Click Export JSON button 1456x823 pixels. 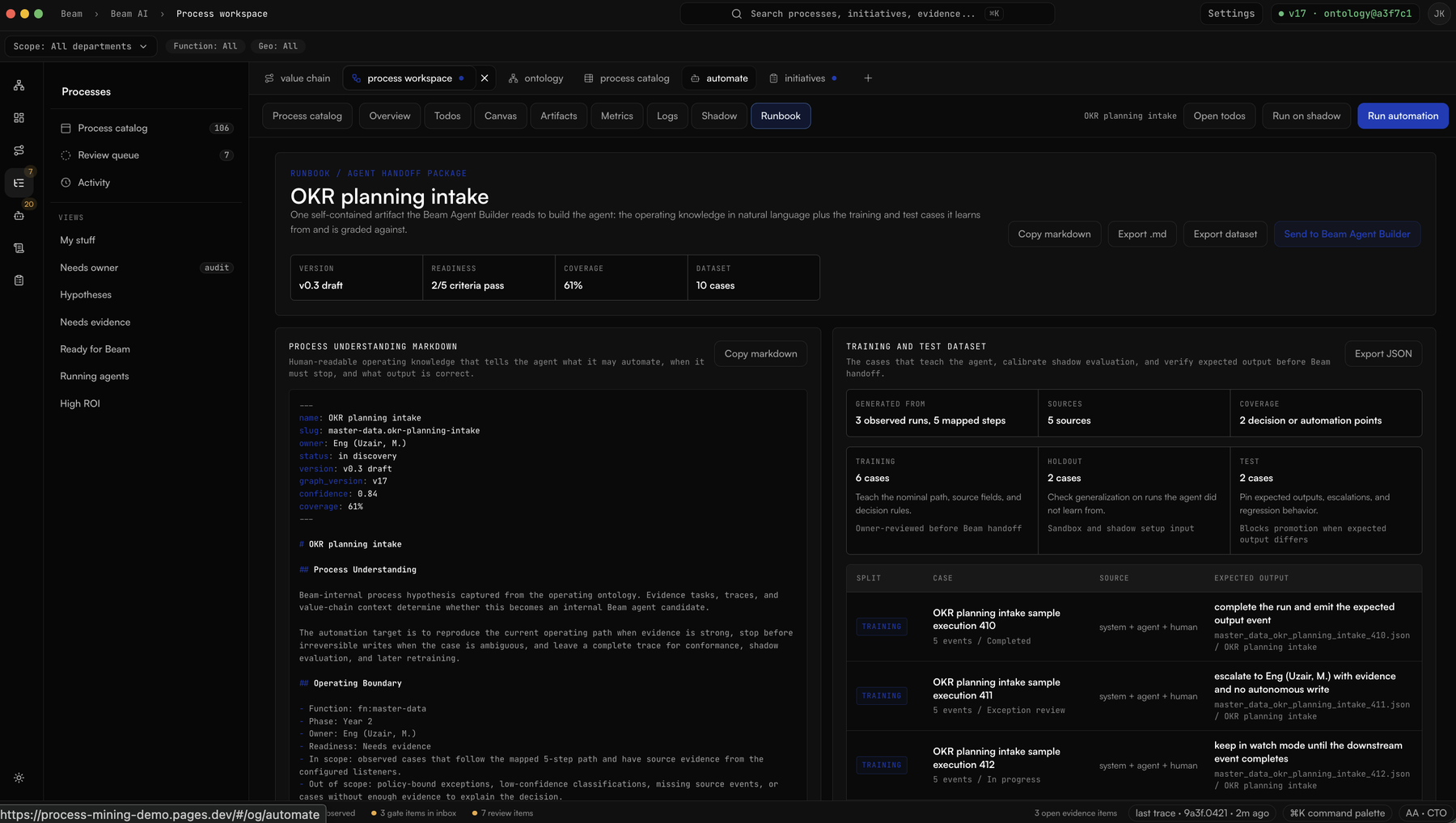(1383, 353)
